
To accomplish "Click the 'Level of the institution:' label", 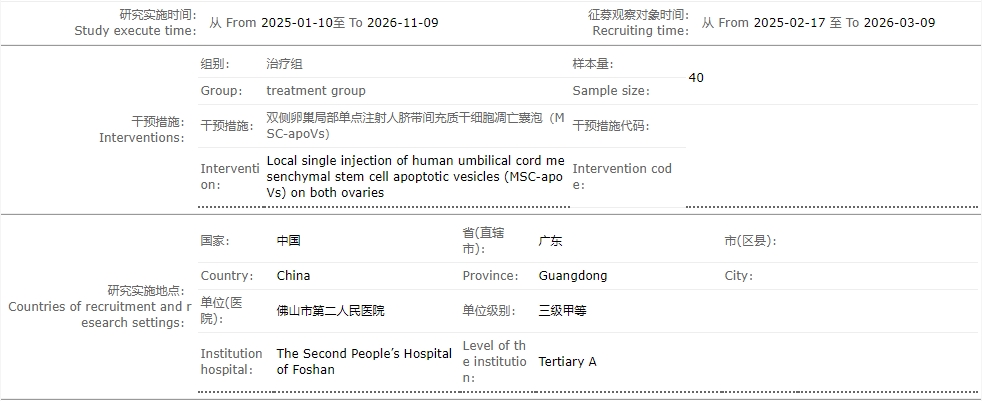I will [x=494, y=362].
